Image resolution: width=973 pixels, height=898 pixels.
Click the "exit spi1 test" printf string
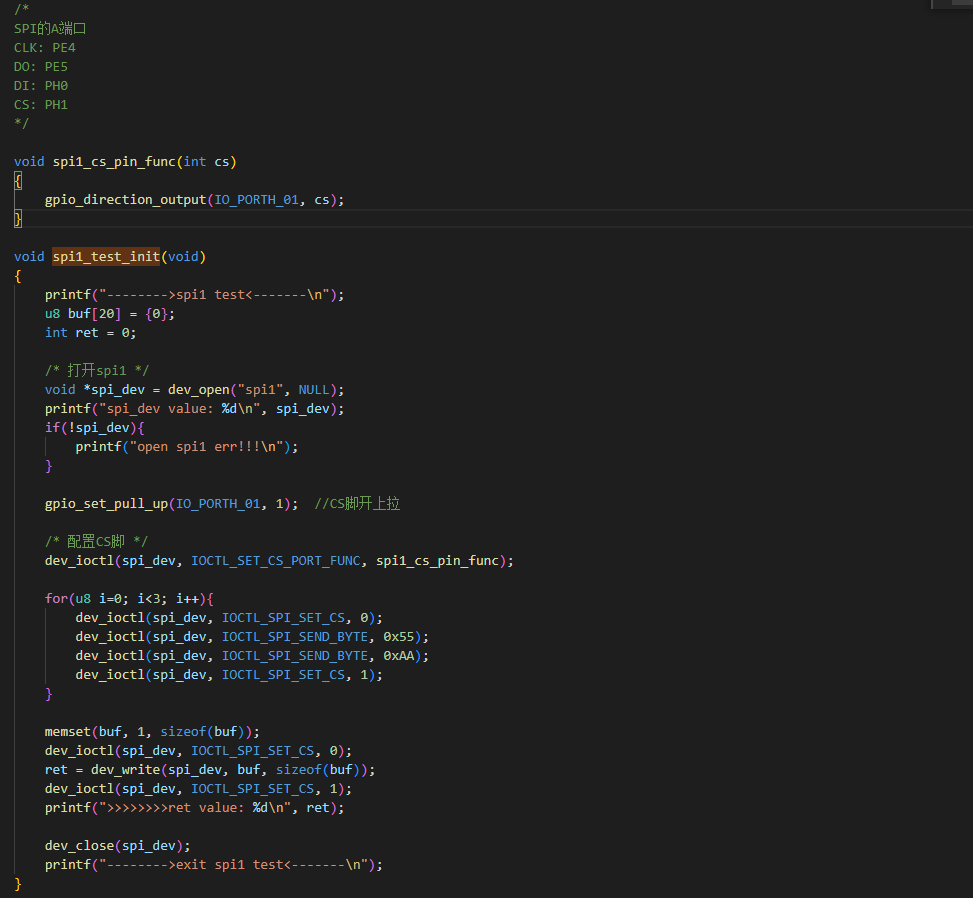(x=233, y=865)
